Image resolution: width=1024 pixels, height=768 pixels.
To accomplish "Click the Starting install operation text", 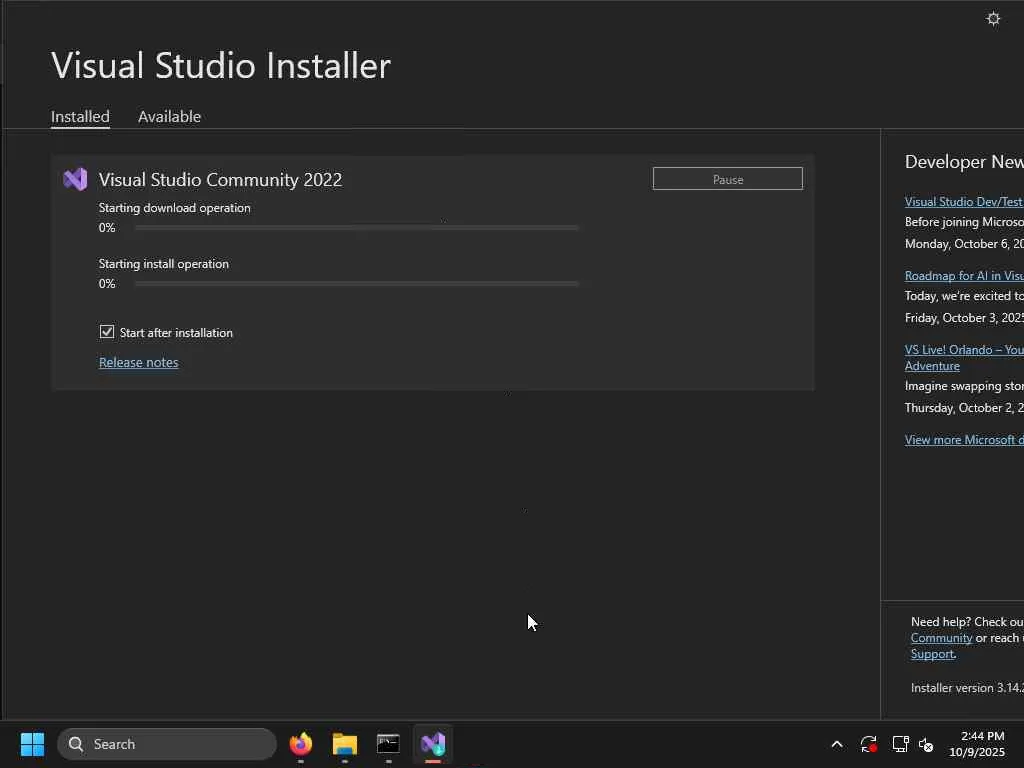I will [163, 264].
